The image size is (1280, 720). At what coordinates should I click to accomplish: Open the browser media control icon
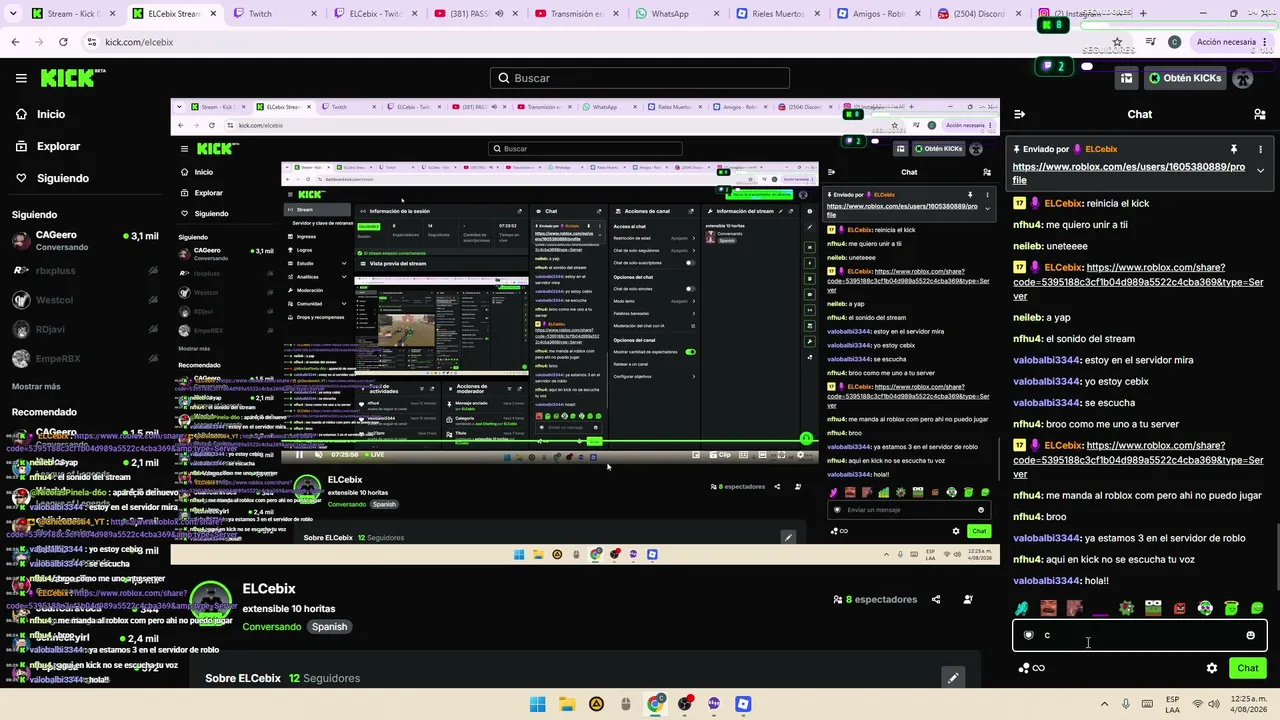(1150, 42)
